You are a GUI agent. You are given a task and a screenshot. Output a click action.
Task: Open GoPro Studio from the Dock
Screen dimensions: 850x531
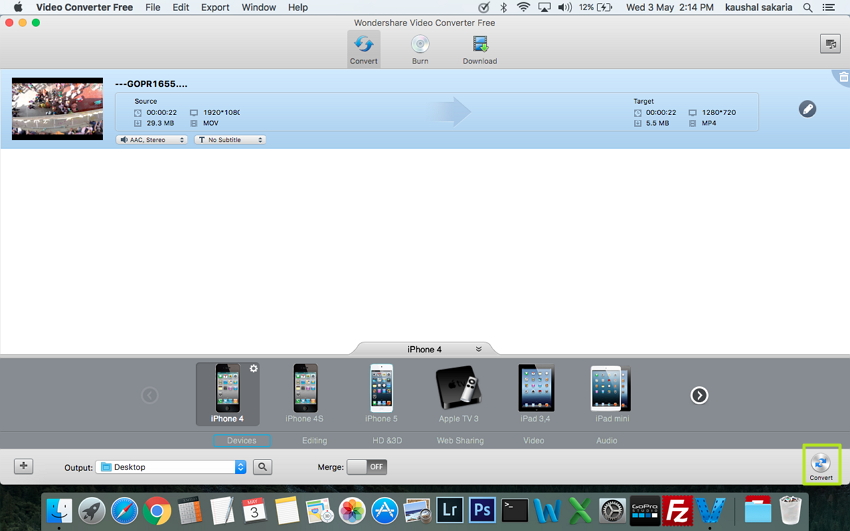[645, 510]
